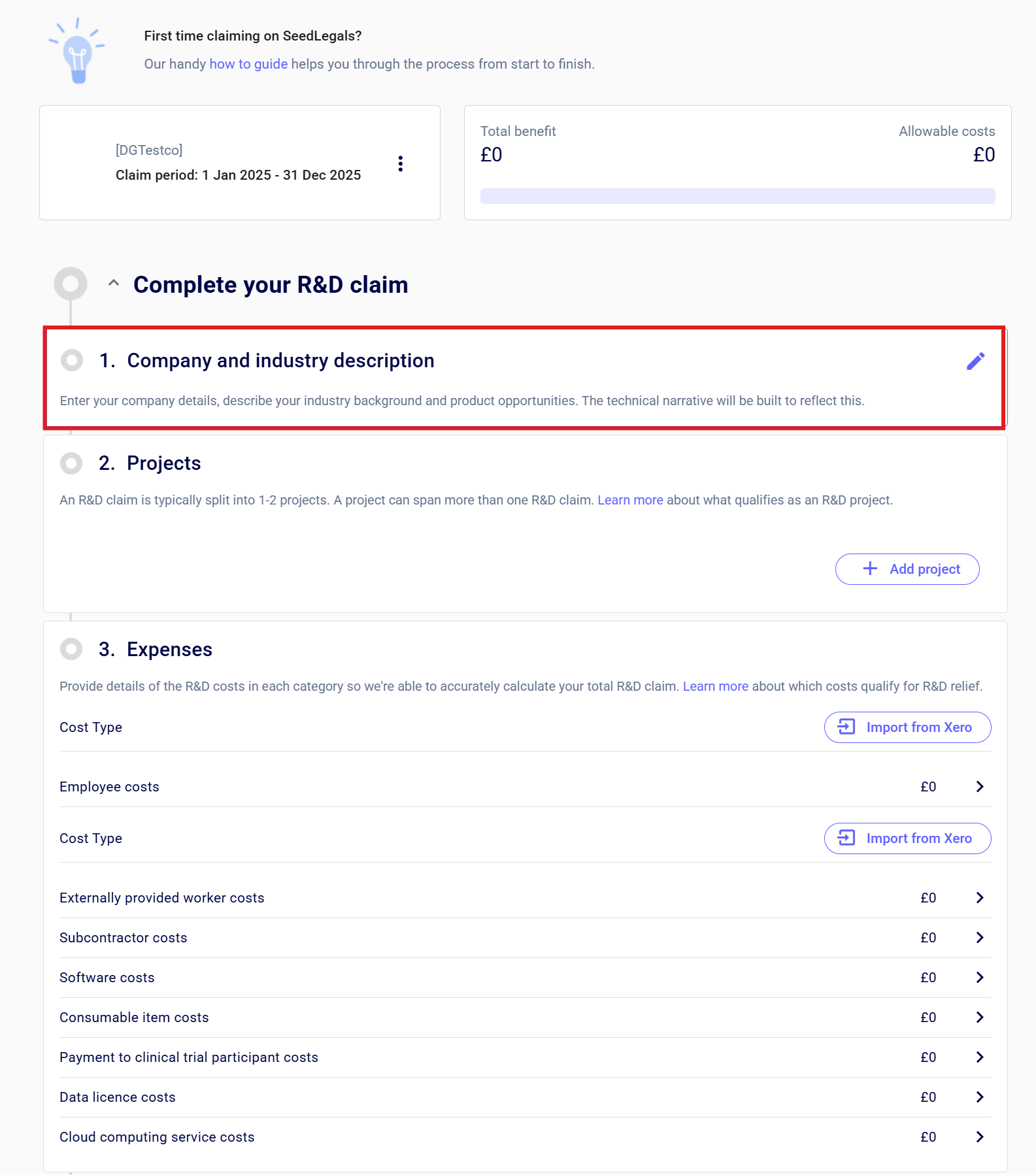Expand Subcontractor costs with its chevron

(x=979, y=938)
